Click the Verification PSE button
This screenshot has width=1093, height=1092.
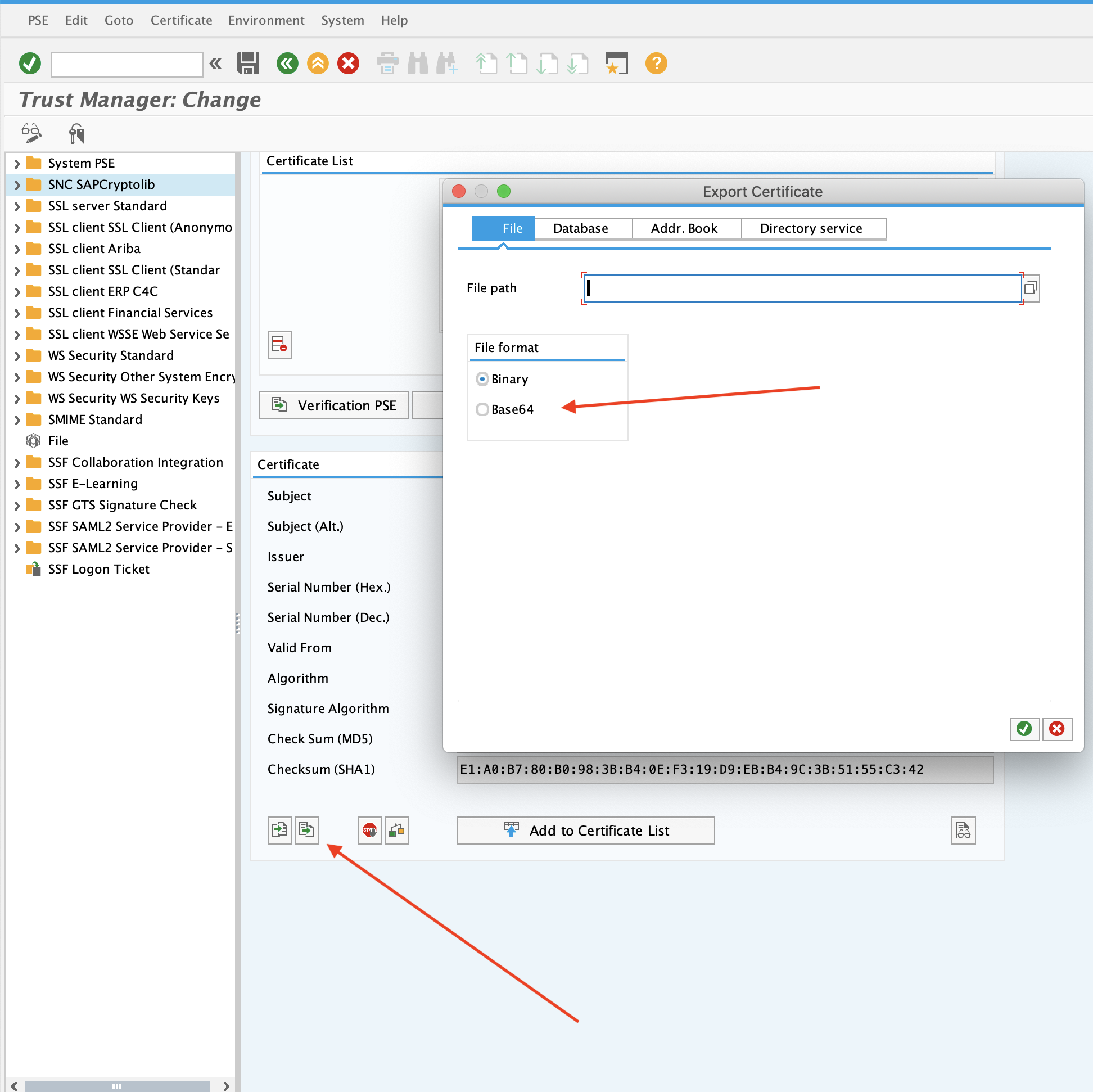[334, 405]
